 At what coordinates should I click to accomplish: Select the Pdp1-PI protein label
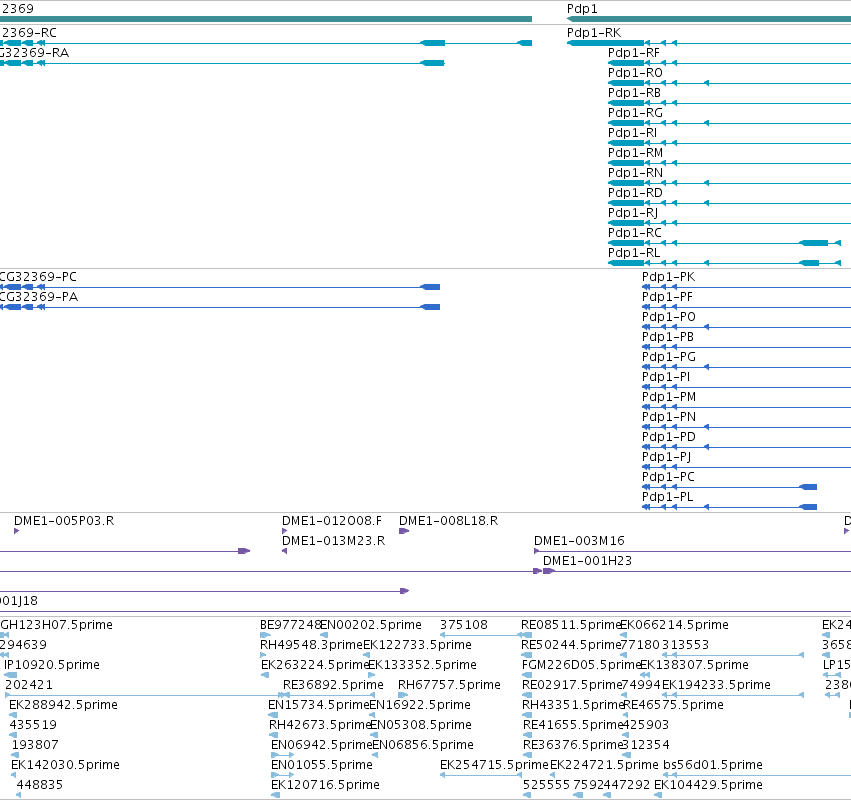tap(666, 377)
